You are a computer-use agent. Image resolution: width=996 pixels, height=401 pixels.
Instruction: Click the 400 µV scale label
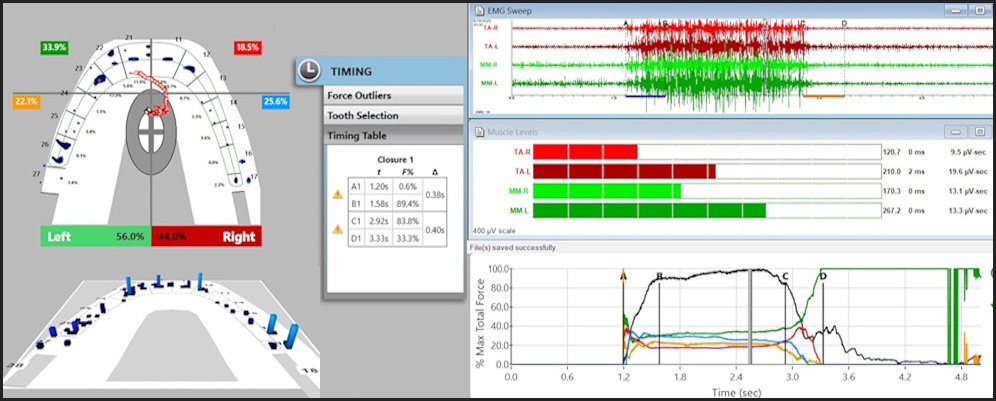coord(495,231)
